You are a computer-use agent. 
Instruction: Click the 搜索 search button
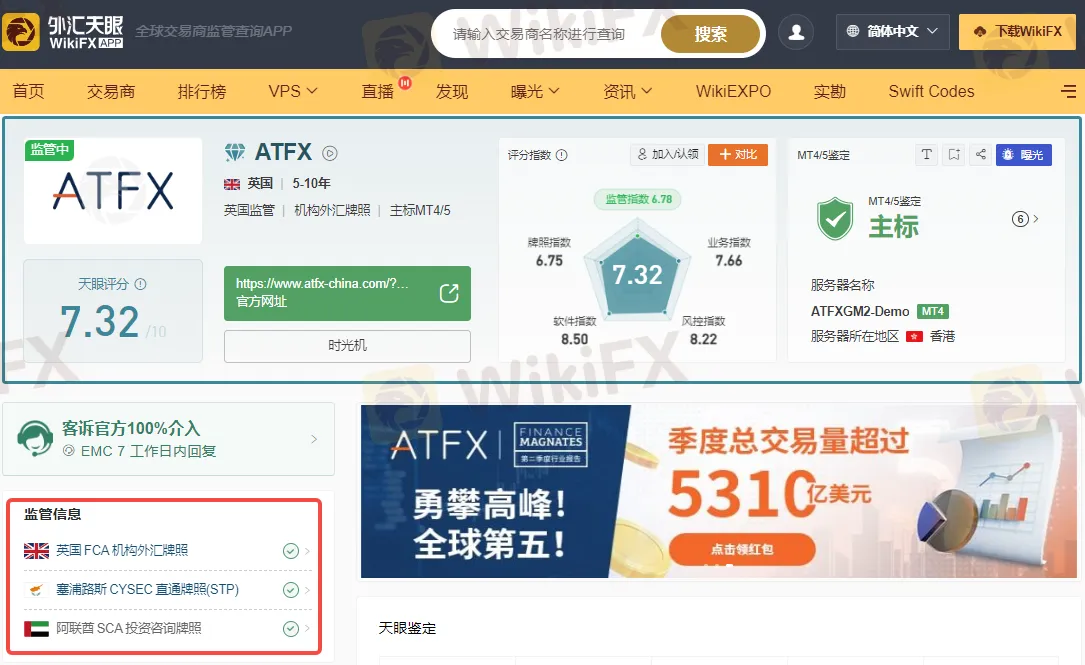pos(711,34)
